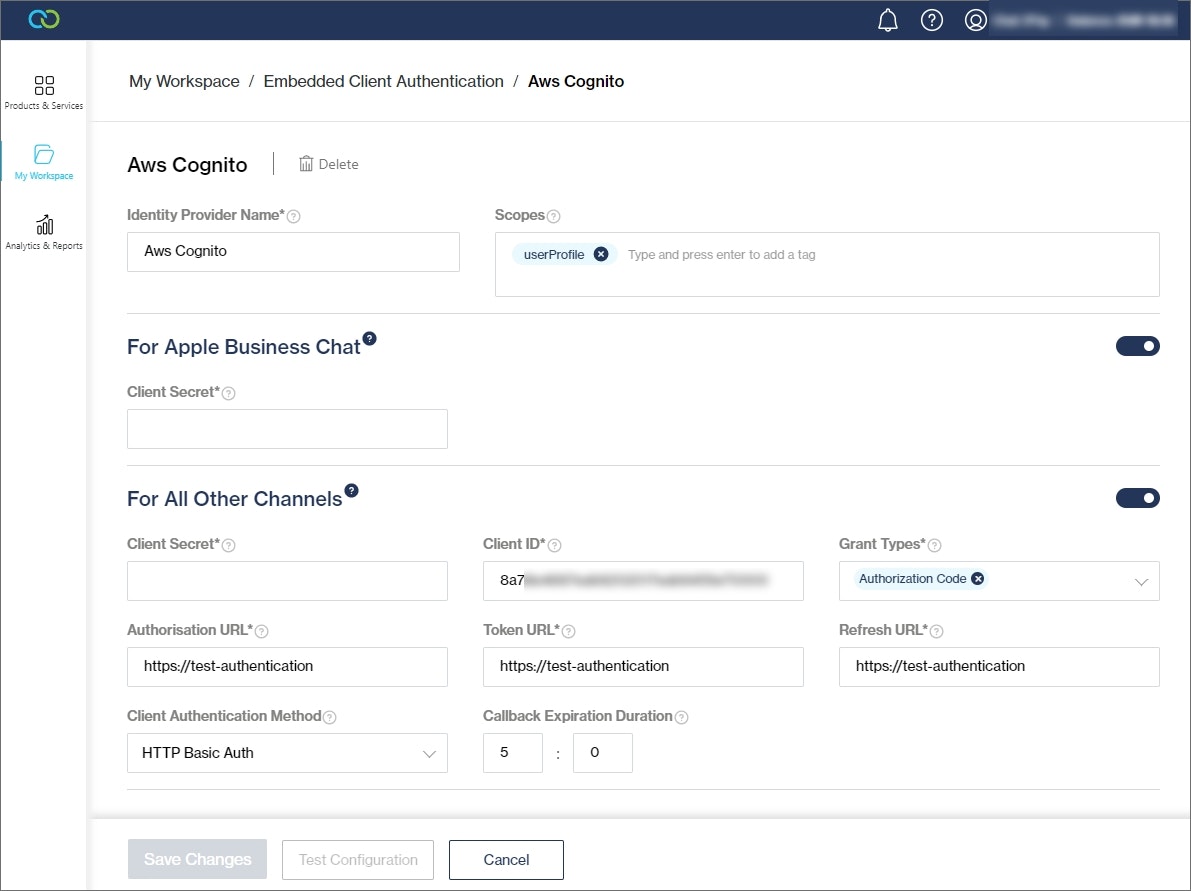Show help for Grant Types
The width and height of the screenshot is (1191, 891).
(935, 545)
